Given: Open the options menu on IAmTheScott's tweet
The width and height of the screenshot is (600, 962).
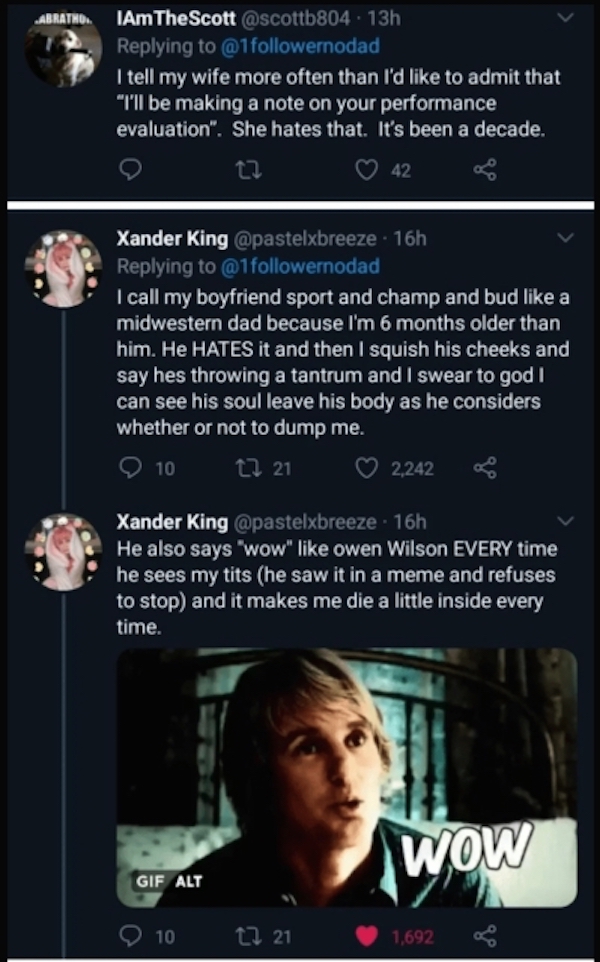Looking at the screenshot, I should (x=565, y=17).
